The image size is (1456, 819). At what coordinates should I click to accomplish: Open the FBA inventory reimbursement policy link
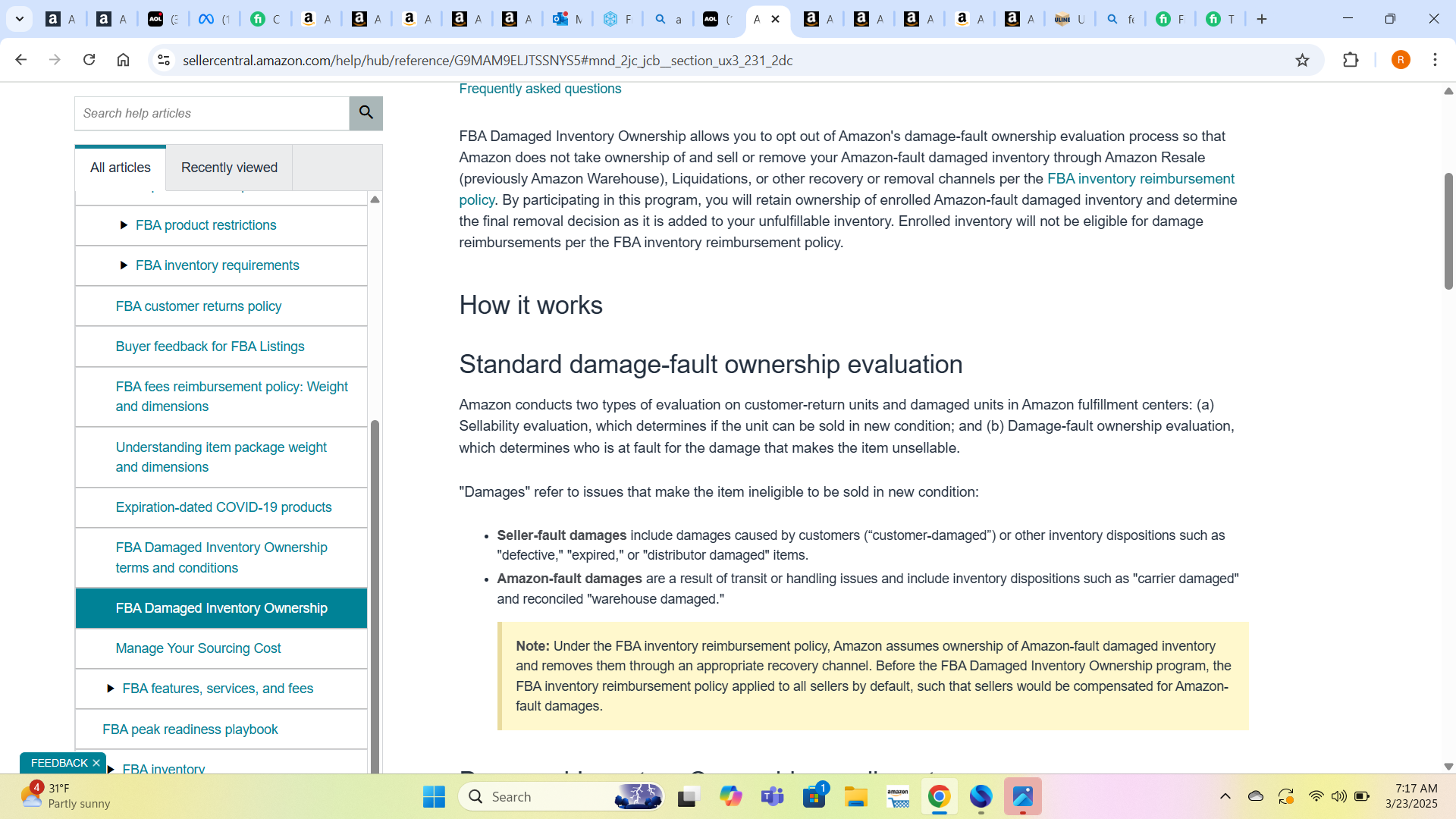click(x=1141, y=179)
